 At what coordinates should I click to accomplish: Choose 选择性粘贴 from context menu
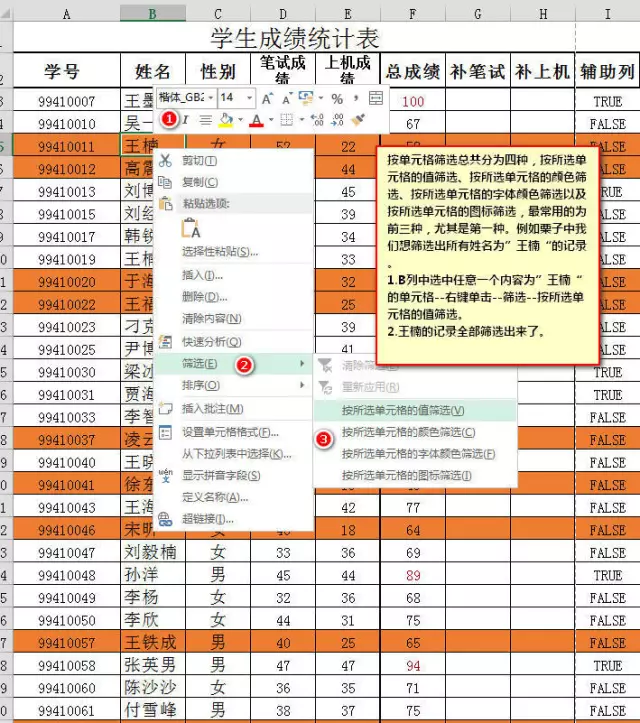click(220, 252)
